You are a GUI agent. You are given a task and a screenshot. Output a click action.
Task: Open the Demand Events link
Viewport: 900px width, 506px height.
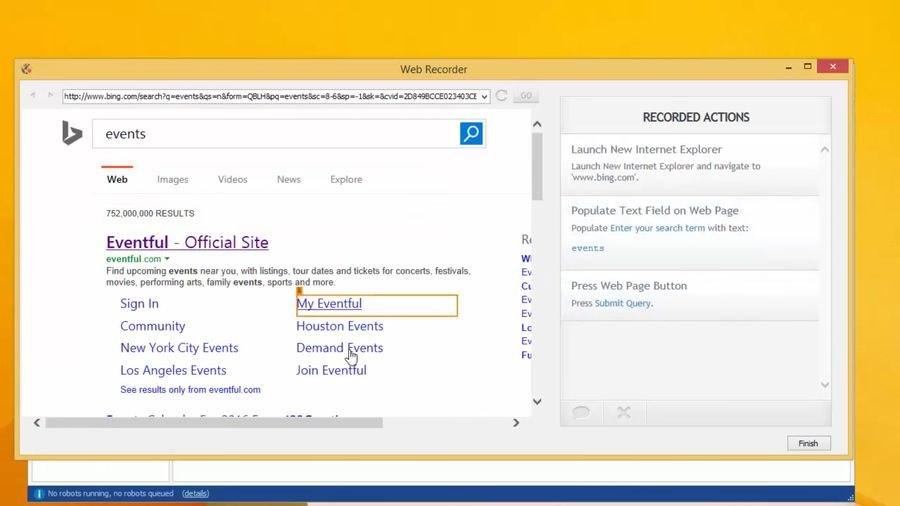coord(340,348)
